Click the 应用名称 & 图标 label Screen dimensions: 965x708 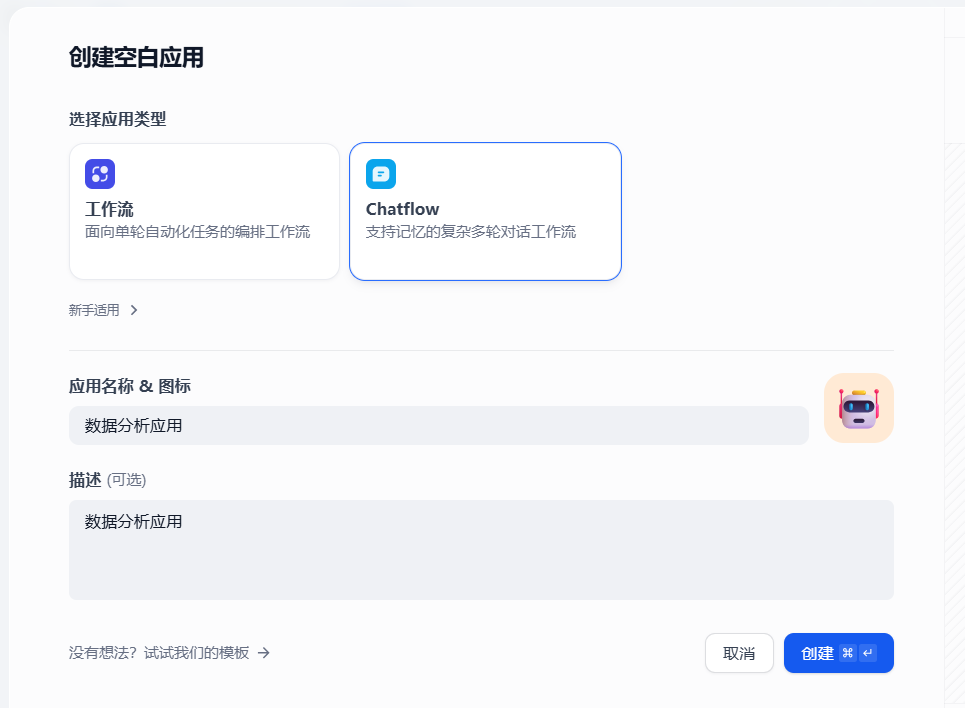click(x=130, y=386)
